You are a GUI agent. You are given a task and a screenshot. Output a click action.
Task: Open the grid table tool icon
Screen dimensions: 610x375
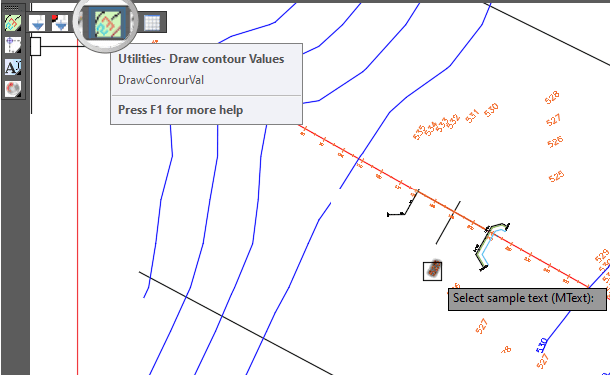[x=152, y=23]
